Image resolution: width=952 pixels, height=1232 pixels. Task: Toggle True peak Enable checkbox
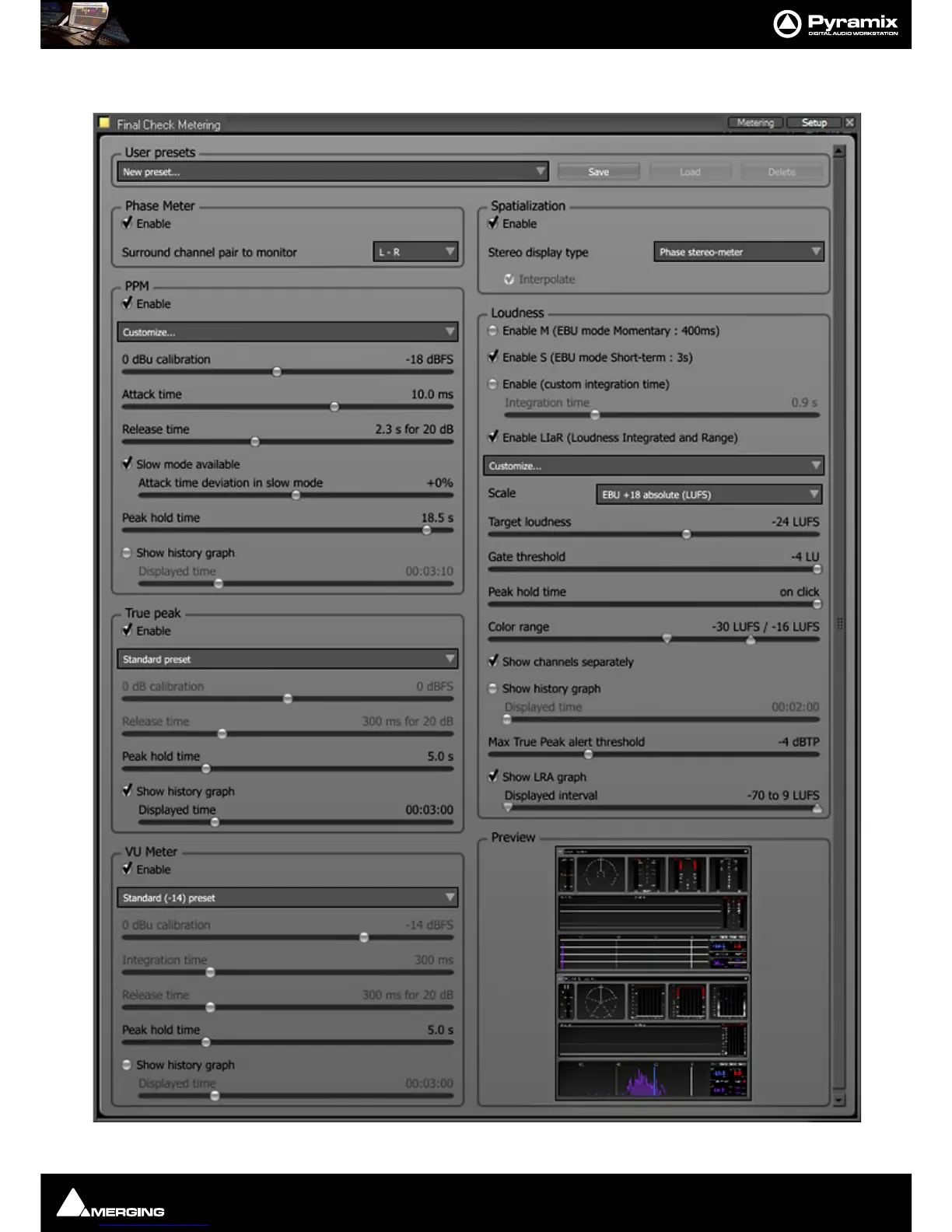coord(128,631)
